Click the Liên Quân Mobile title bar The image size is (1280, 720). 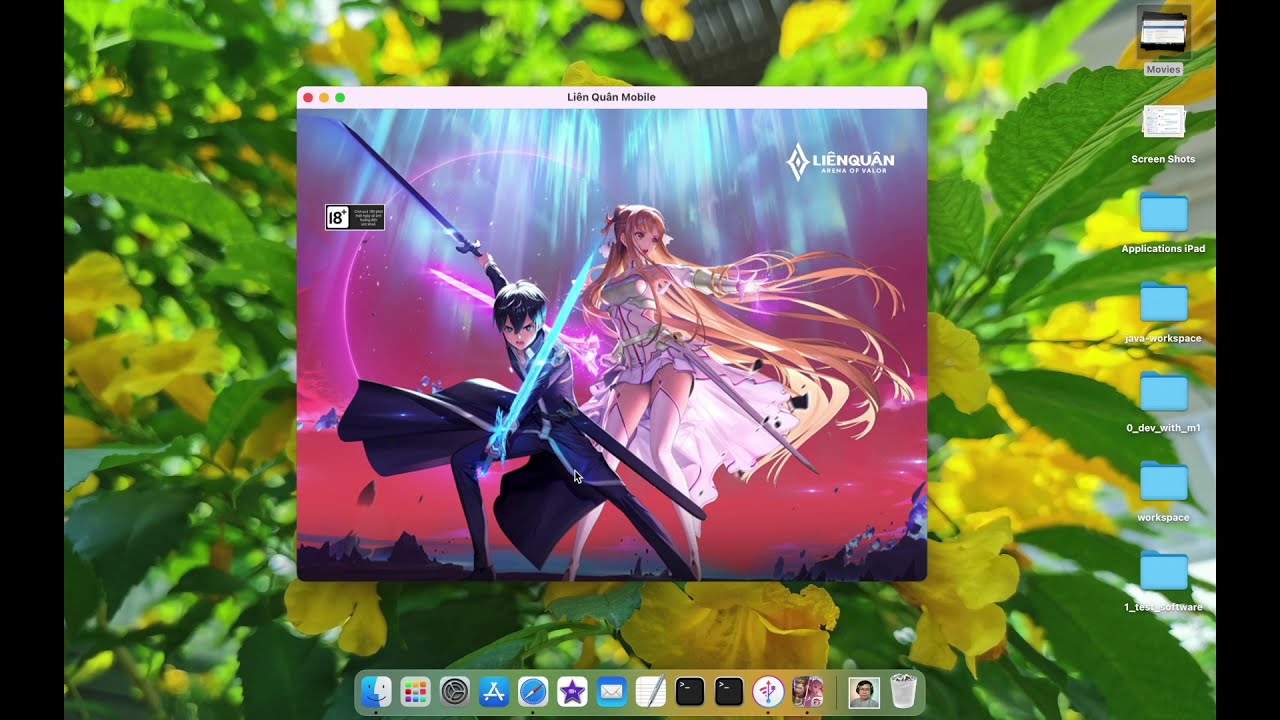coord(611,97)
